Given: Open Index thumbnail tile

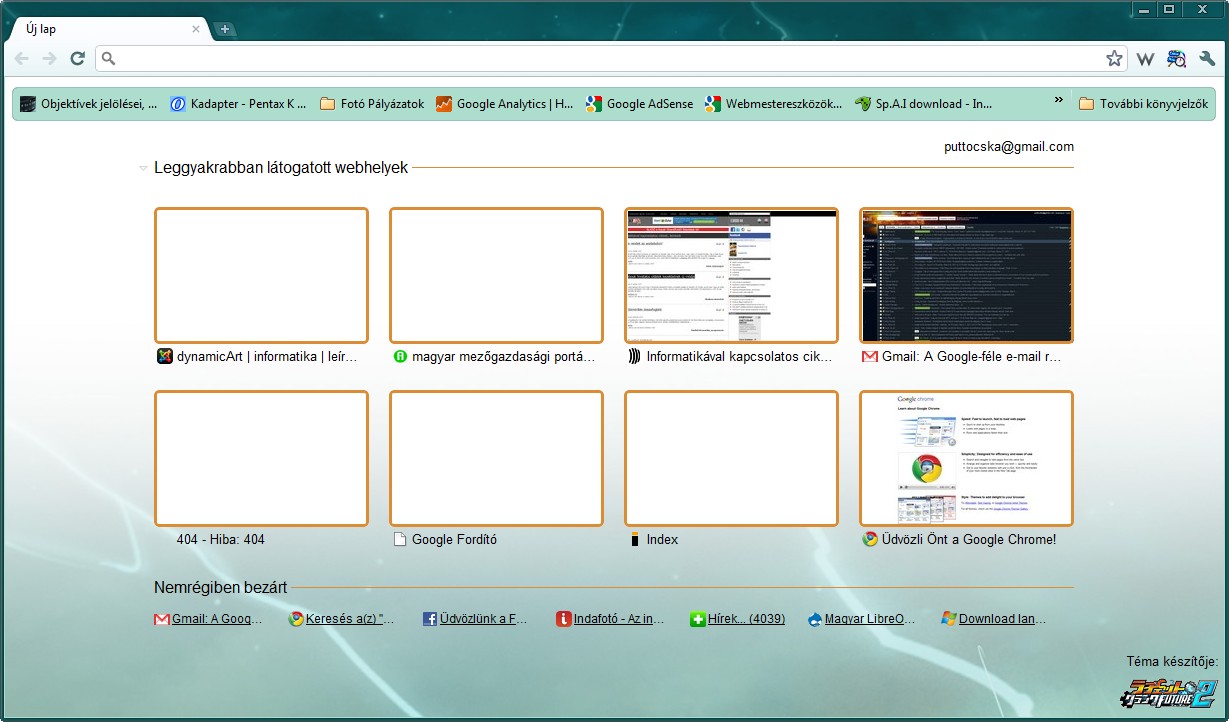Looking at the screenshot, I should [x=731, y=459].
